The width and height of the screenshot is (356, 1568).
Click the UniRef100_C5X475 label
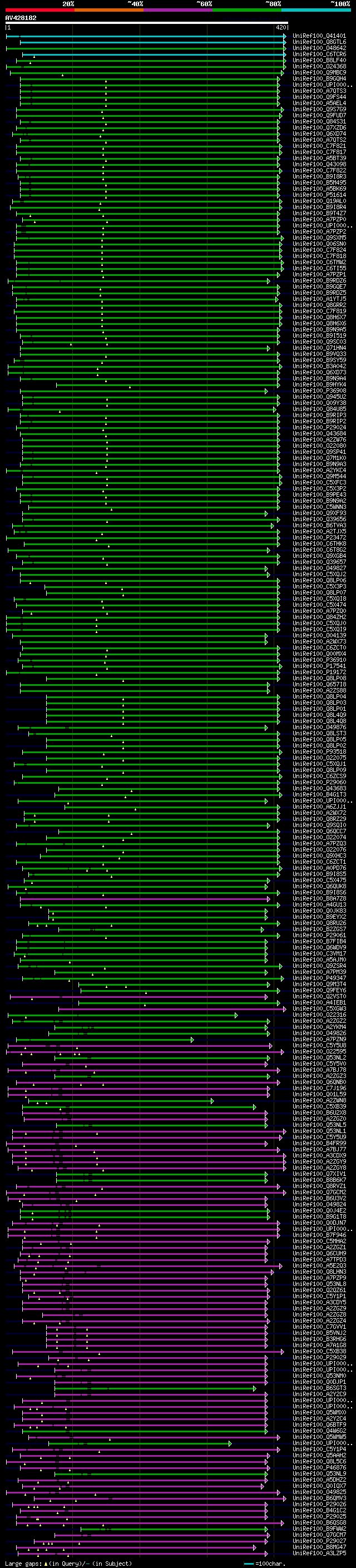click(319, 879)
